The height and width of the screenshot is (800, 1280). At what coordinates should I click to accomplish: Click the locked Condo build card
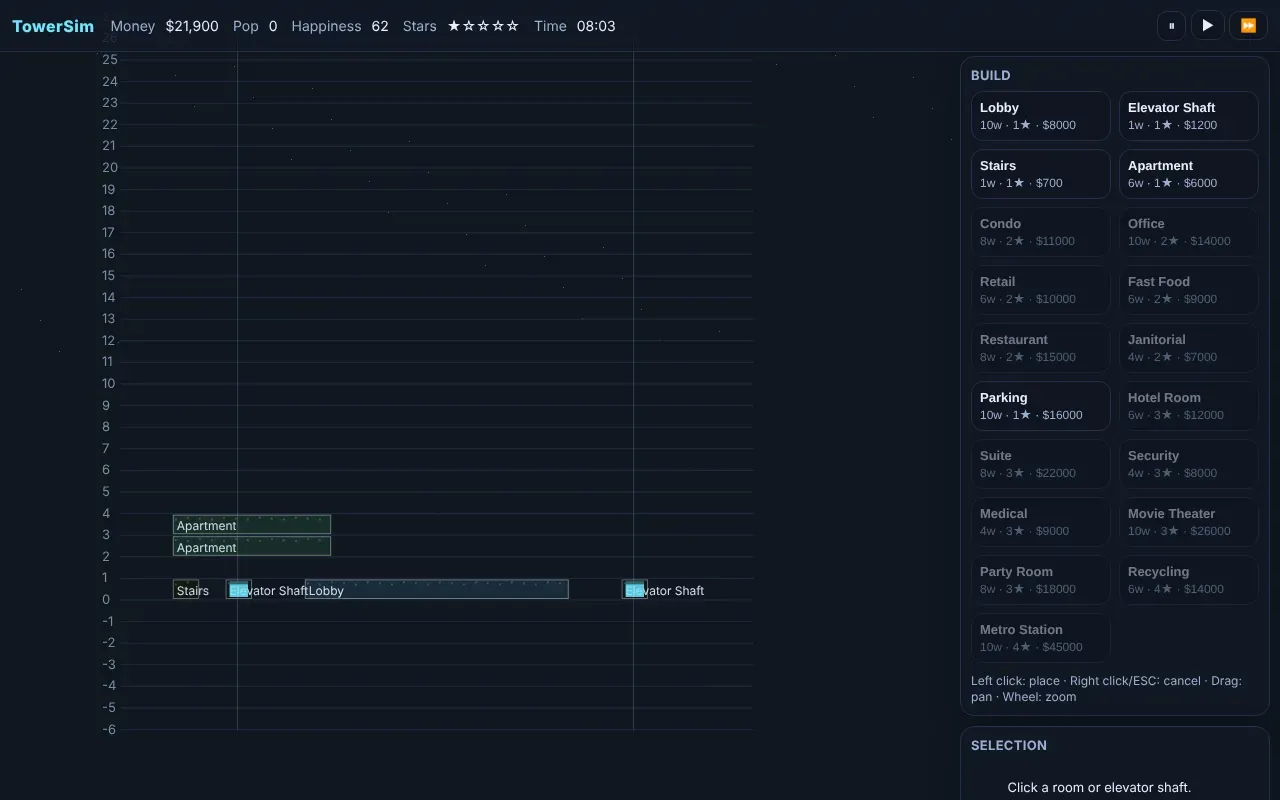[x=1041, y=232]
